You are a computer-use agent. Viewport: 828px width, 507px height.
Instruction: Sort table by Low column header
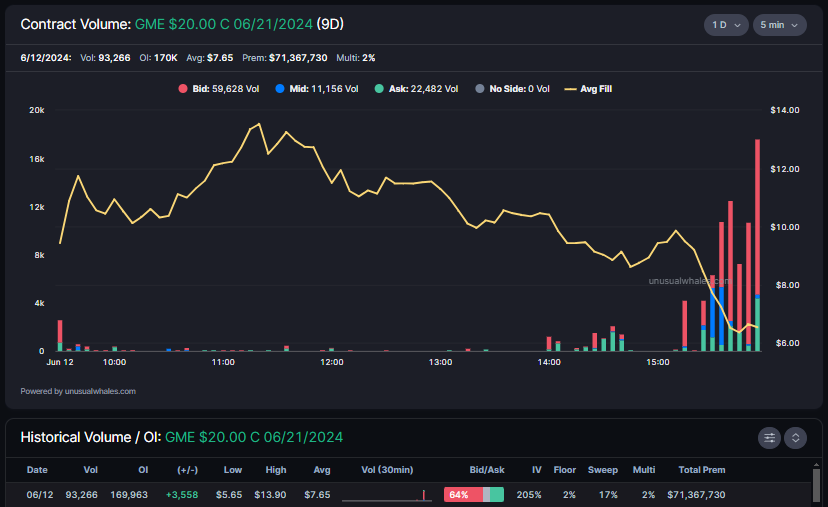point(232,470)
